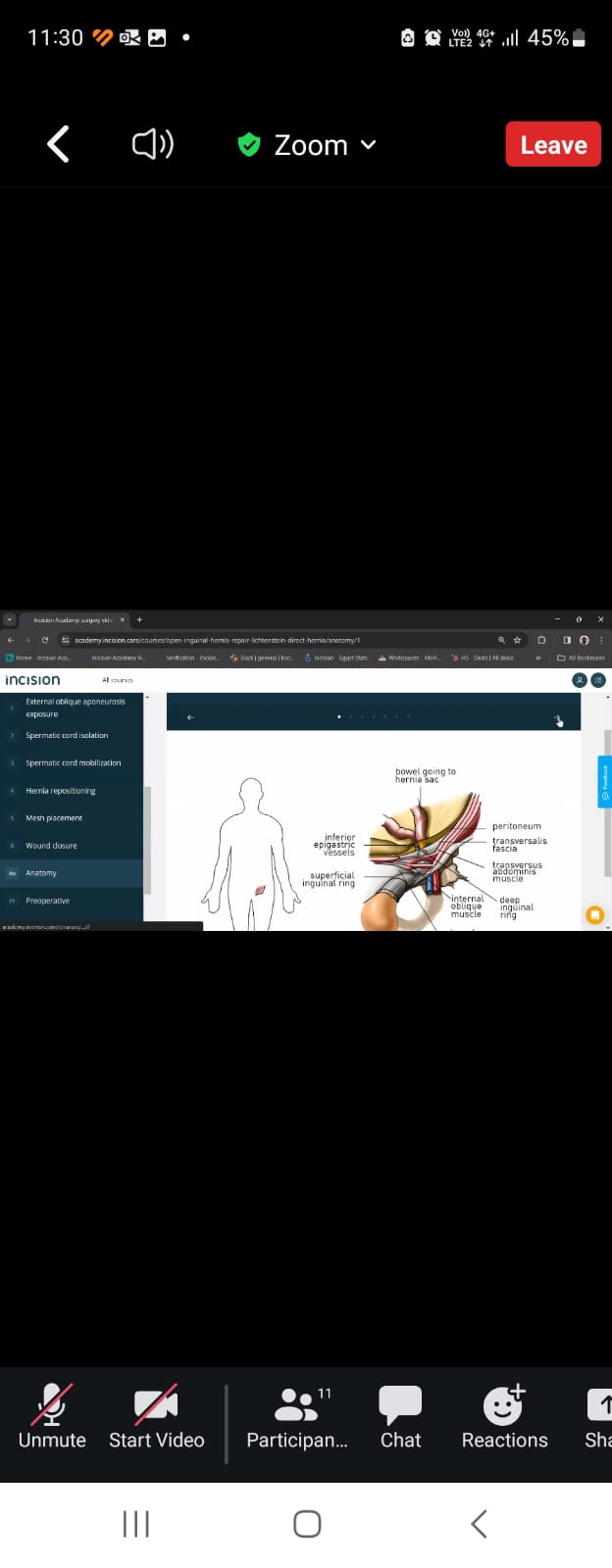Screen dimensions: 612x1568
Task: Open Android recent apps button
Action: click(x=135, y=1524)
